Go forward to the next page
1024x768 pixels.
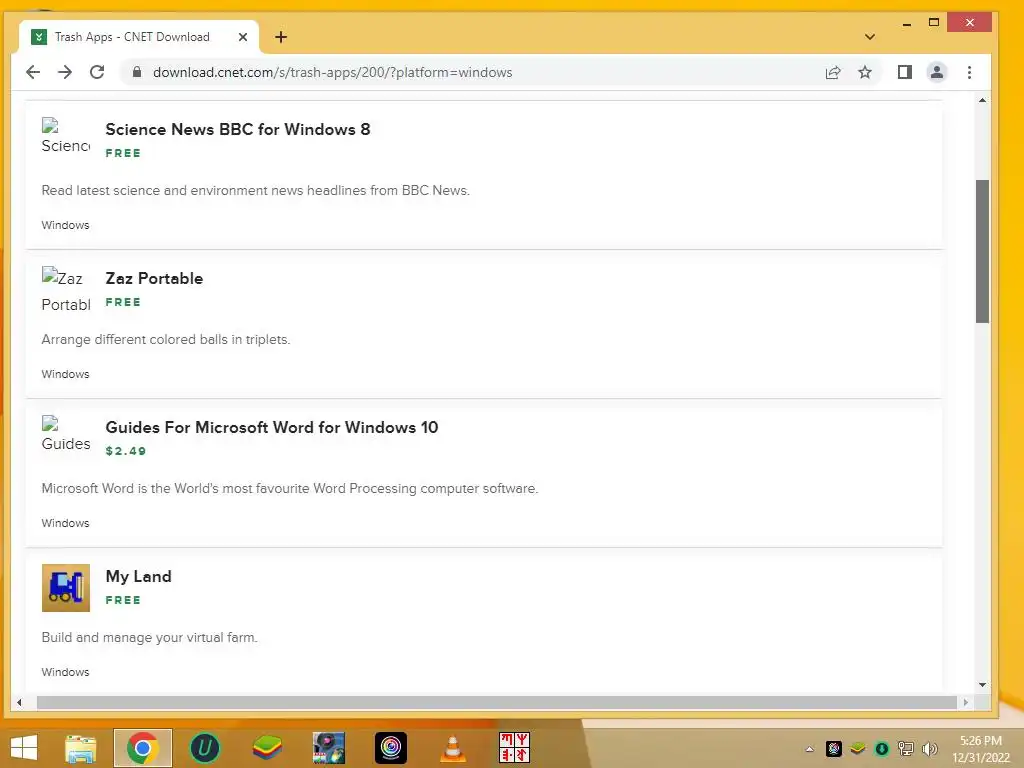(65, 72)
